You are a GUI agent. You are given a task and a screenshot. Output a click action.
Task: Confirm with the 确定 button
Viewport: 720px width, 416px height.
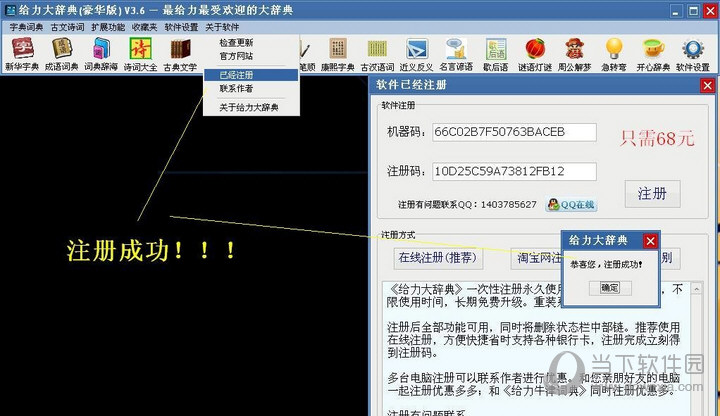[x=610, y=288]
